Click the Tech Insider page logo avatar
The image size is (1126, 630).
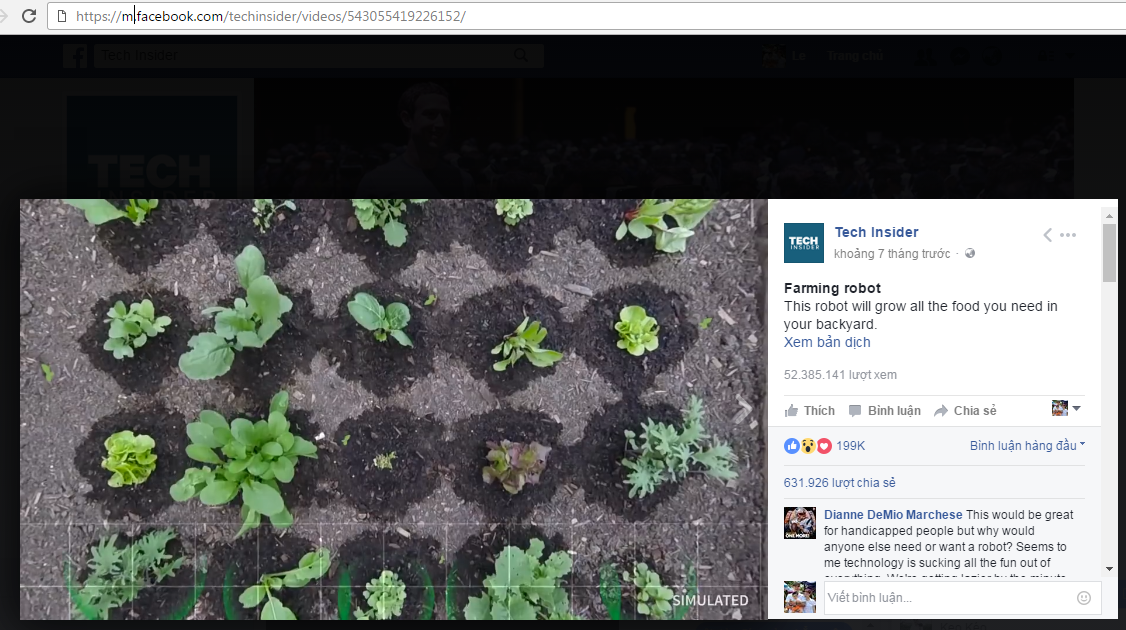803,243
